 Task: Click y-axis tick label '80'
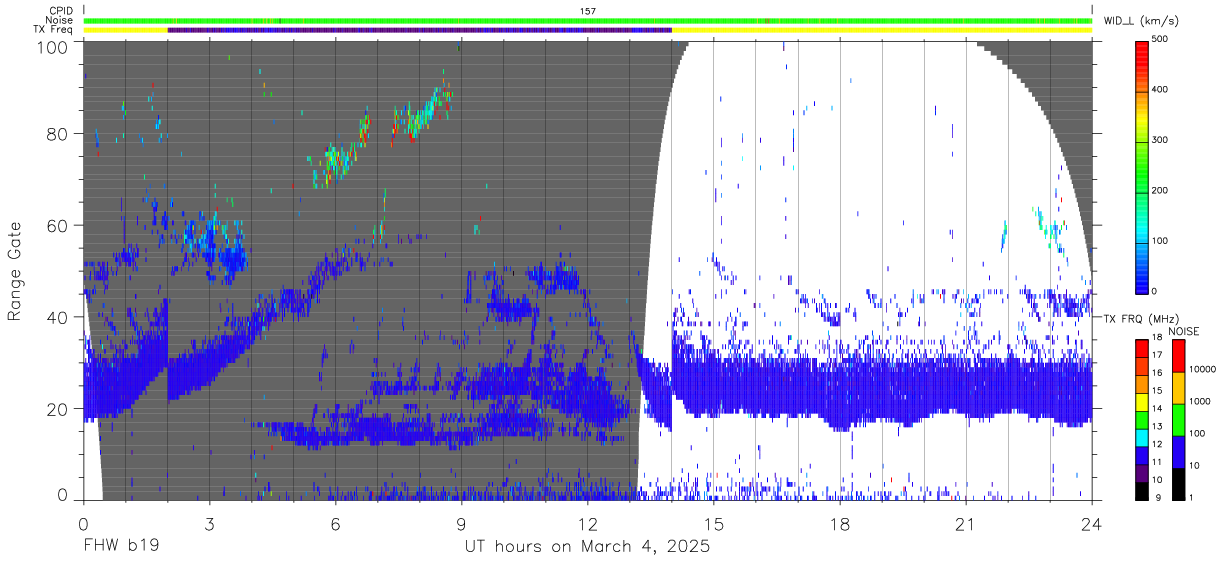coord(58,133)
